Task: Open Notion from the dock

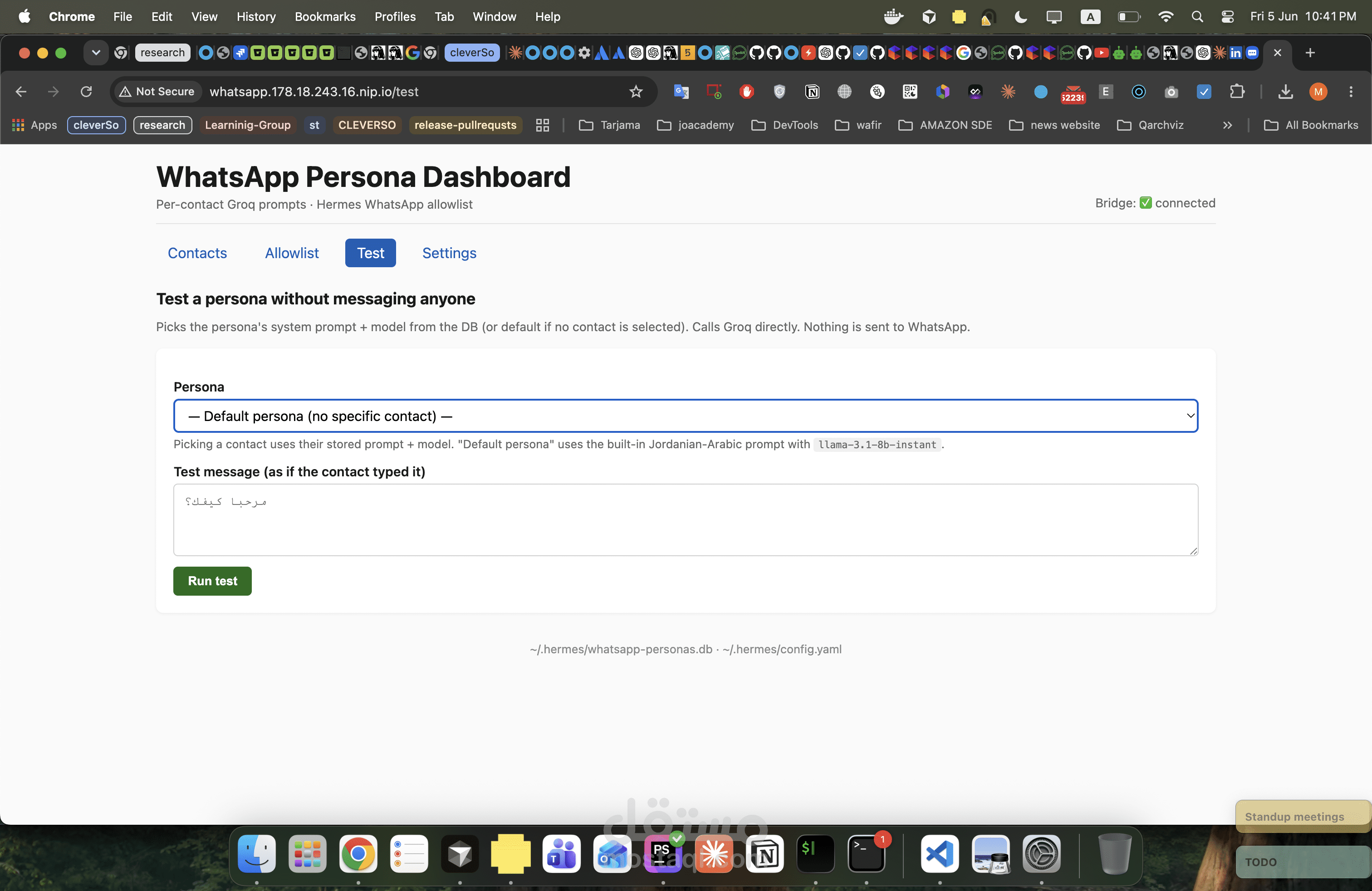Action: 765,853
